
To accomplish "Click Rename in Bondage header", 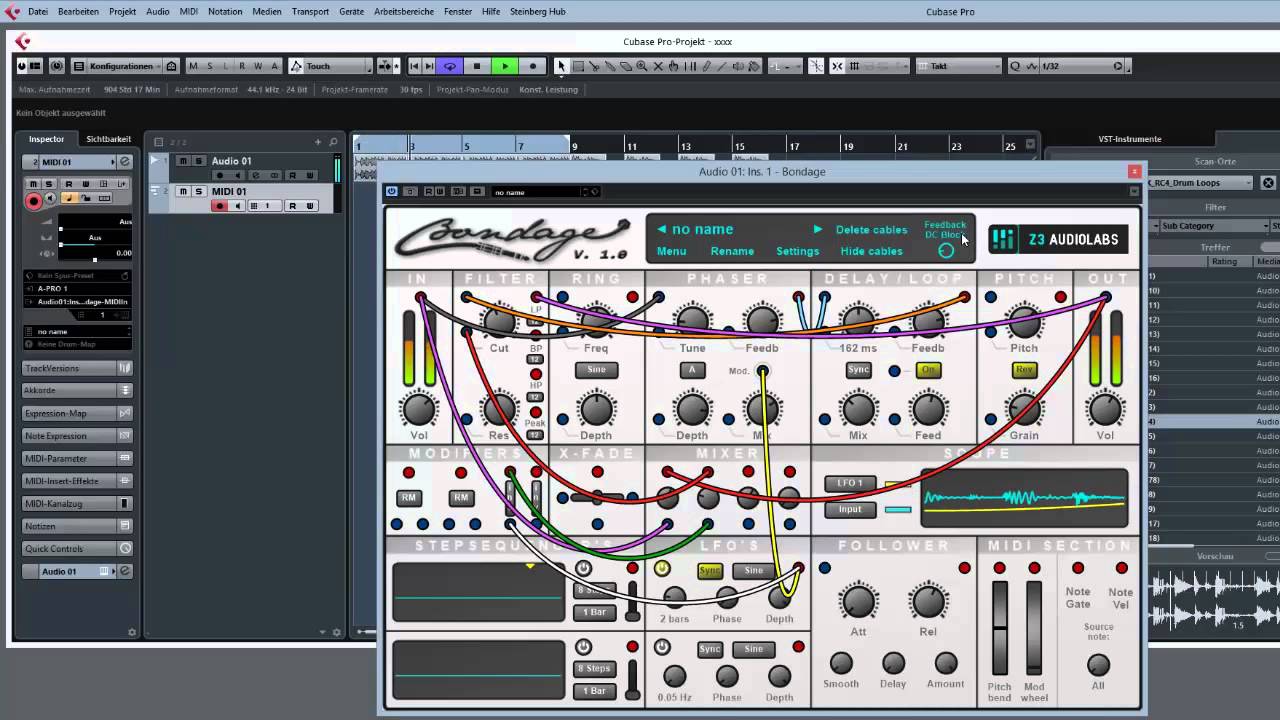I will pos(732,251).
